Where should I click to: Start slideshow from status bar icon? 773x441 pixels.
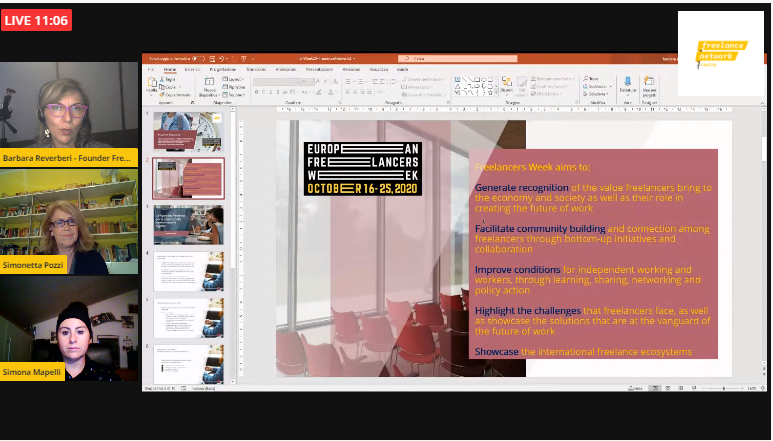[694, 388]
